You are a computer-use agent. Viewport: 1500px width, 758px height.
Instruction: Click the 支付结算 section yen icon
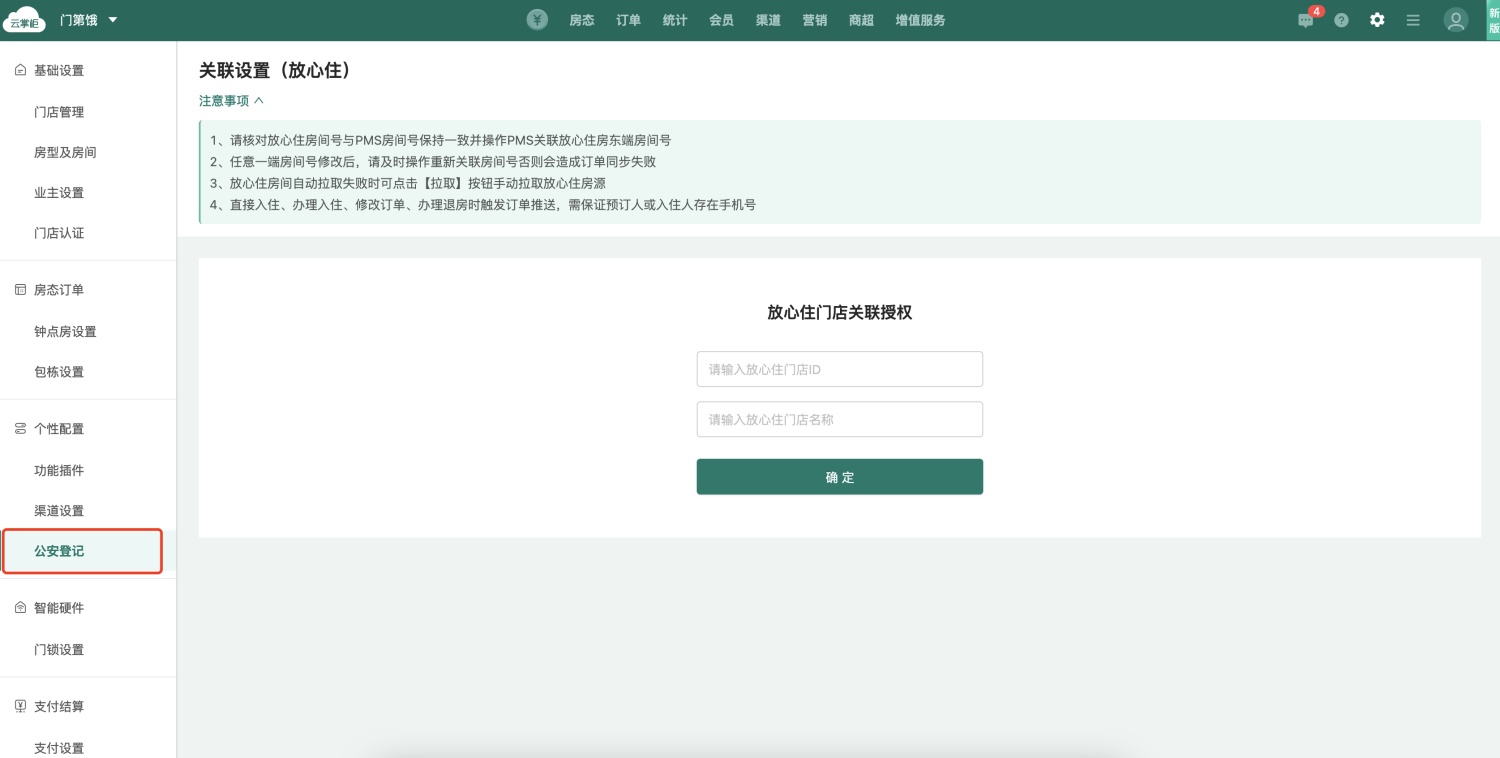[x=20, y=706]
